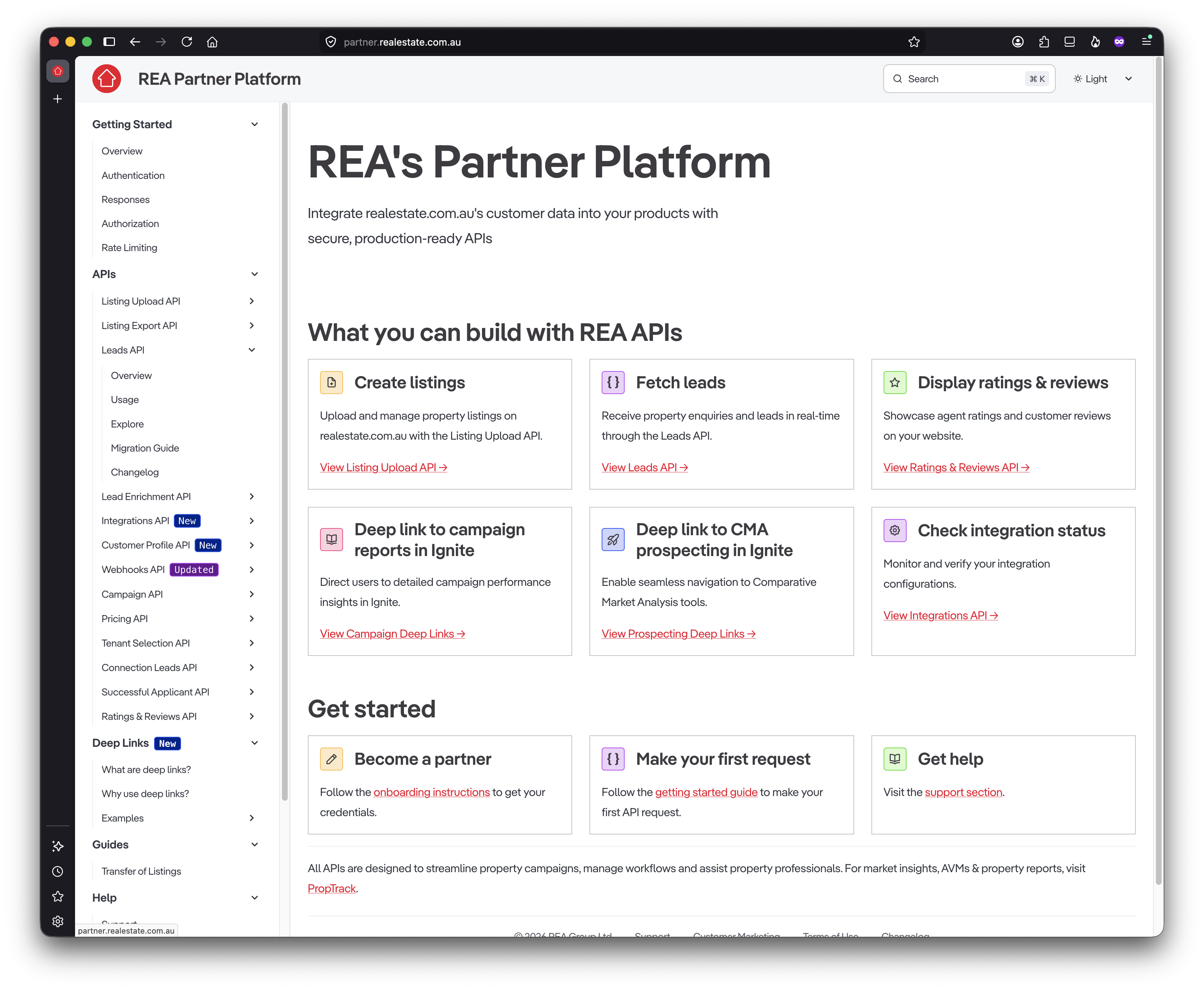
Task: Click the integration status gear icon
Action: (x=895, y=530)
